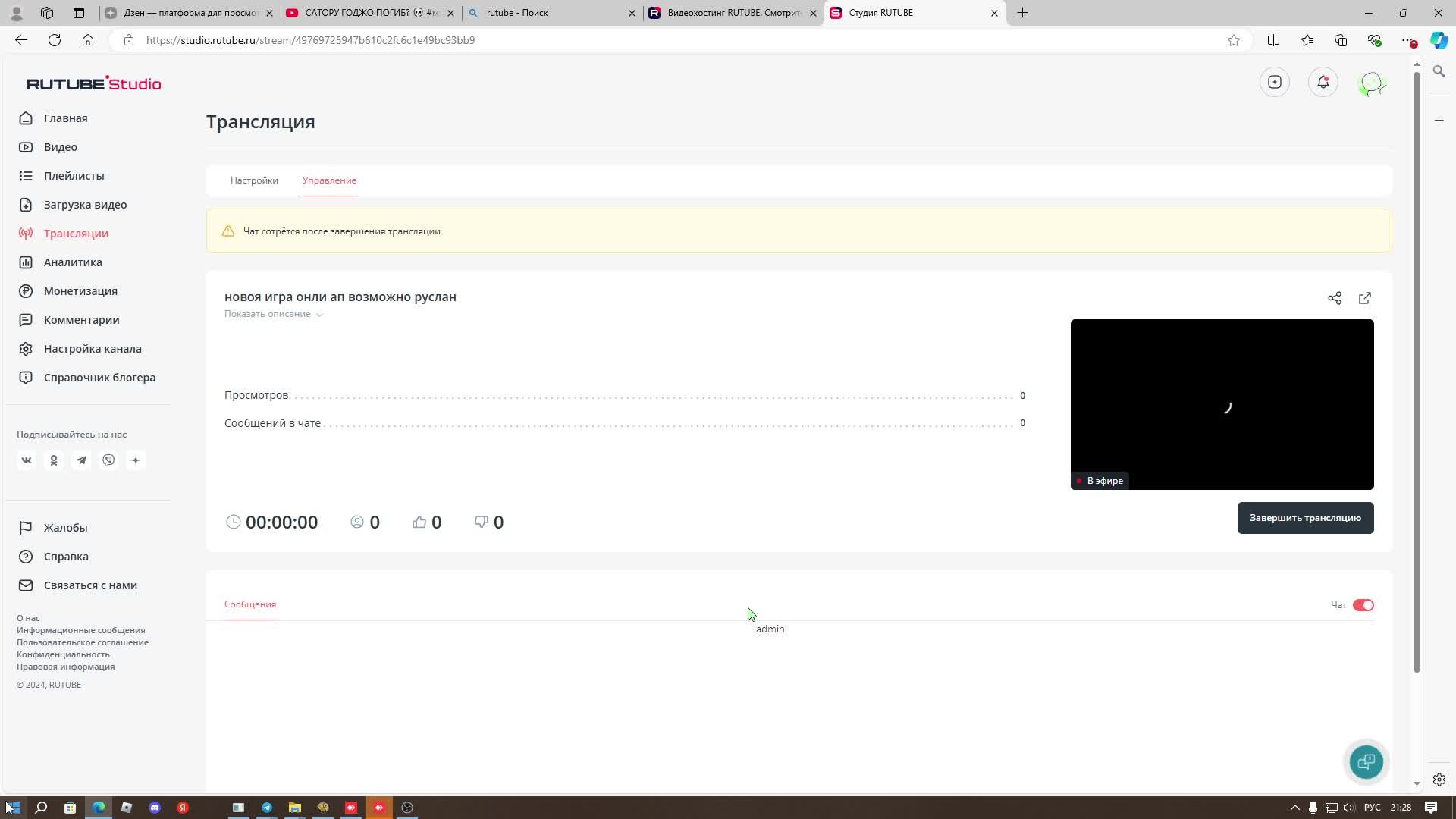The height and width of the screenshot is (819, 1456).
Task: Switch to Дзен browser tab
Action: (189, 13)
